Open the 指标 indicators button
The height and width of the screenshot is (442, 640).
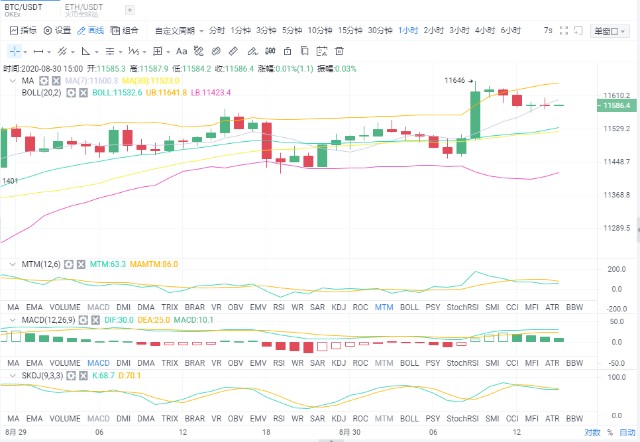(23, 30)
